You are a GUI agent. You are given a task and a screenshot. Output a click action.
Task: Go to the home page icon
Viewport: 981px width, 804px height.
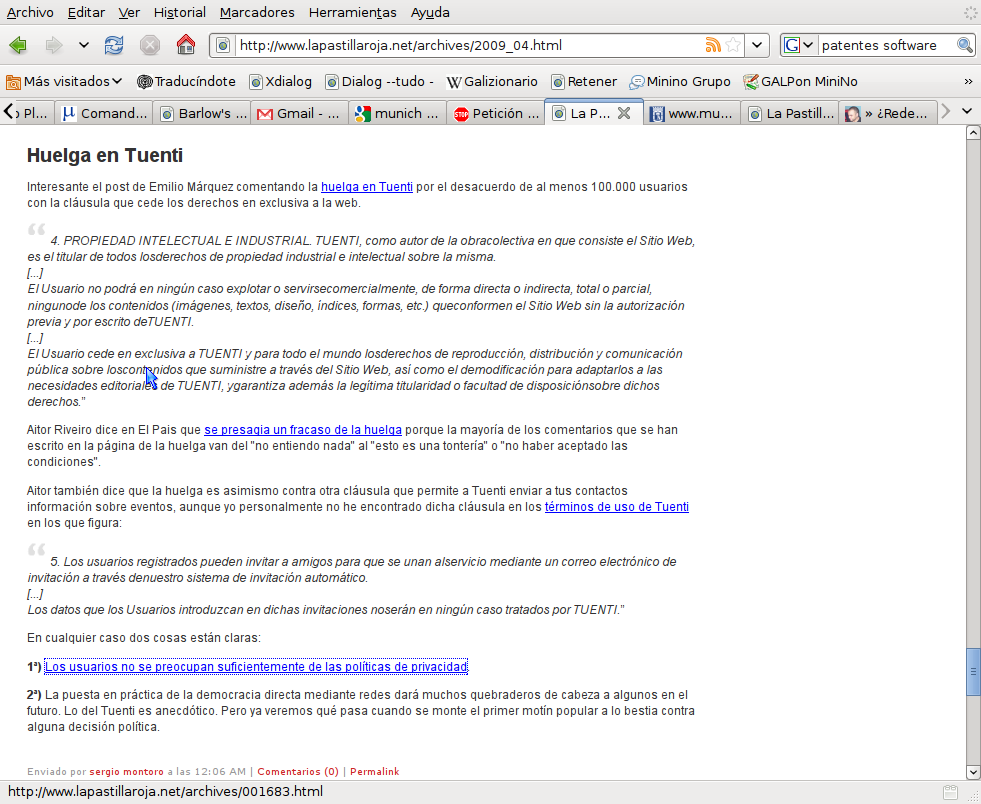186,45
